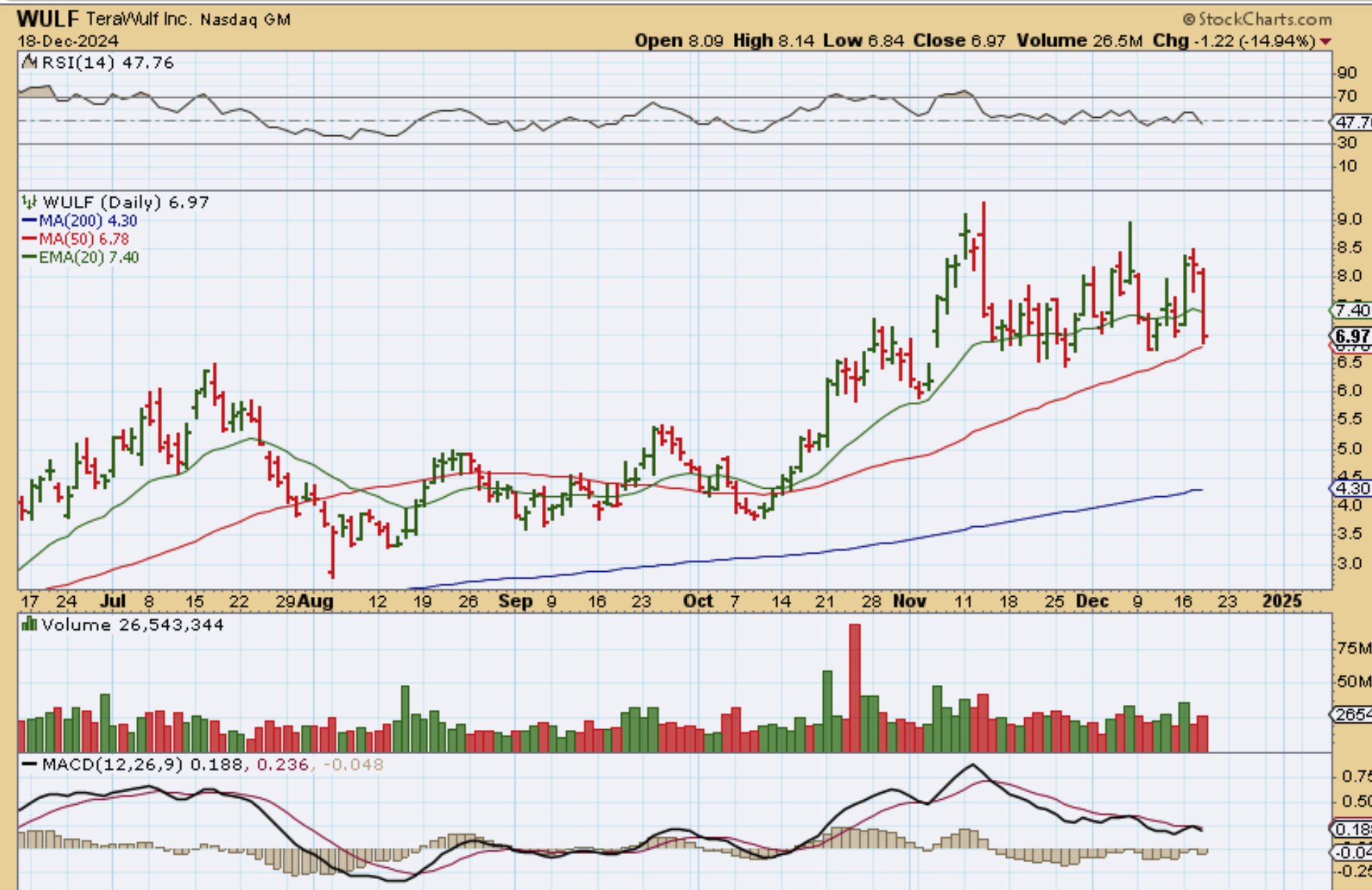
Task: Click the red down-triangle next to Chg
Action: tap(1326, 42)
